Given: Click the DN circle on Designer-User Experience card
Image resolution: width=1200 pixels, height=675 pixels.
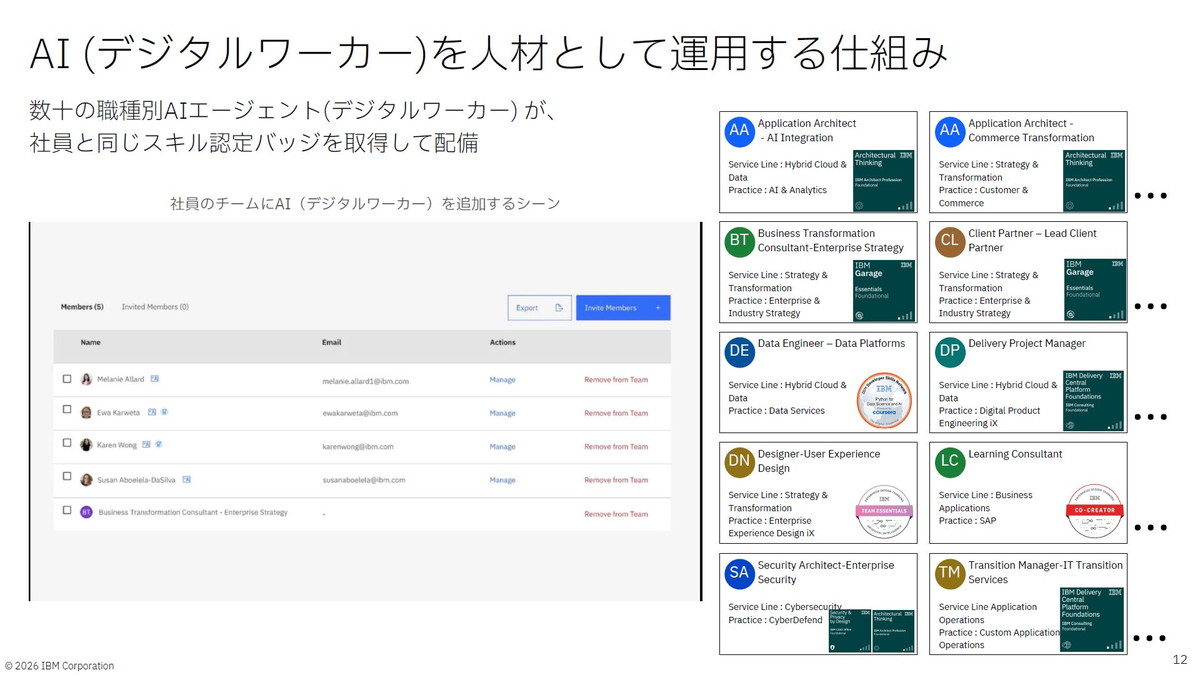Looking at the screenshot, I should click(x=739, y=462).
